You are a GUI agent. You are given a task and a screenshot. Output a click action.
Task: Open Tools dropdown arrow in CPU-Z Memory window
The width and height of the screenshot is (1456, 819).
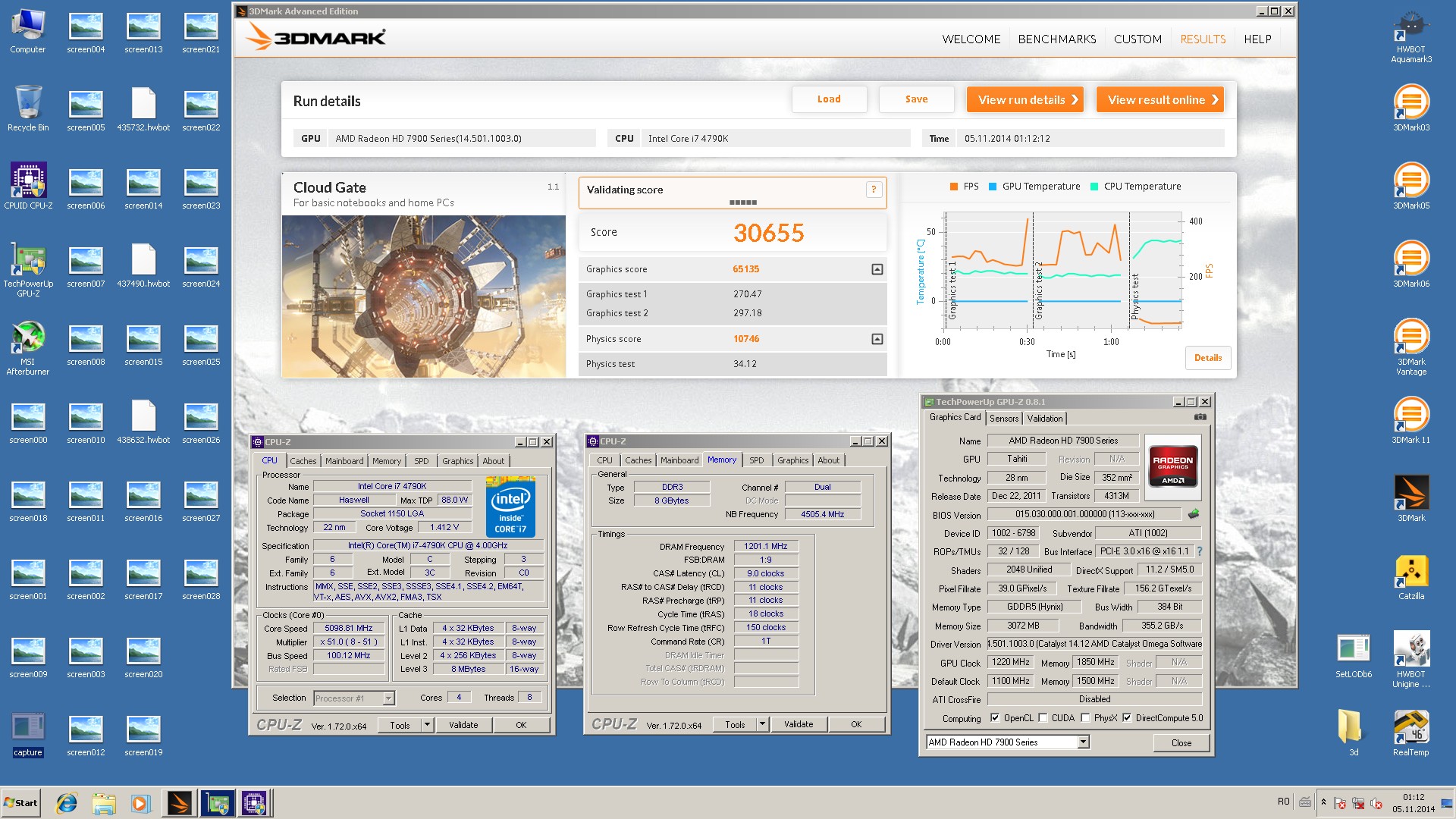762,724
